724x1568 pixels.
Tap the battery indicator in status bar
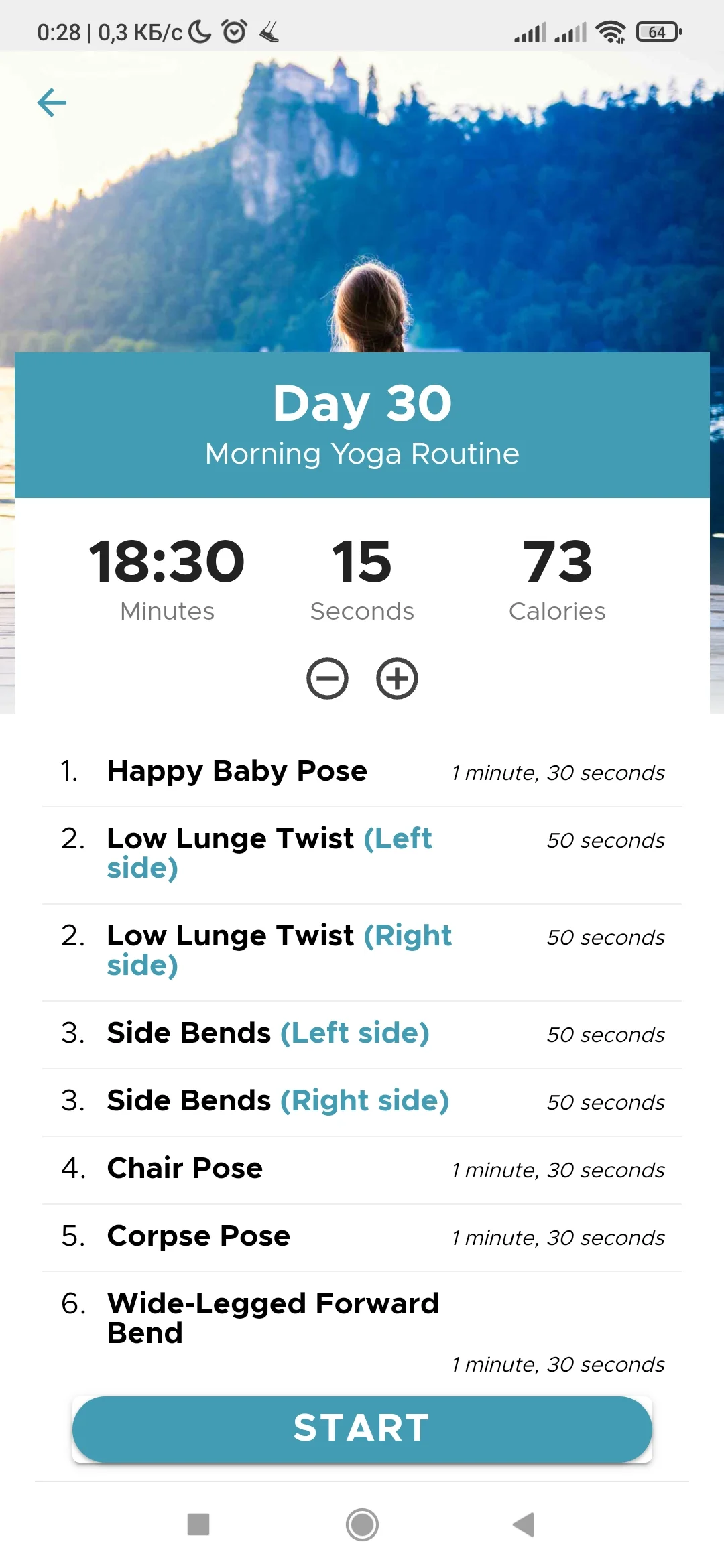coord(658,31)
